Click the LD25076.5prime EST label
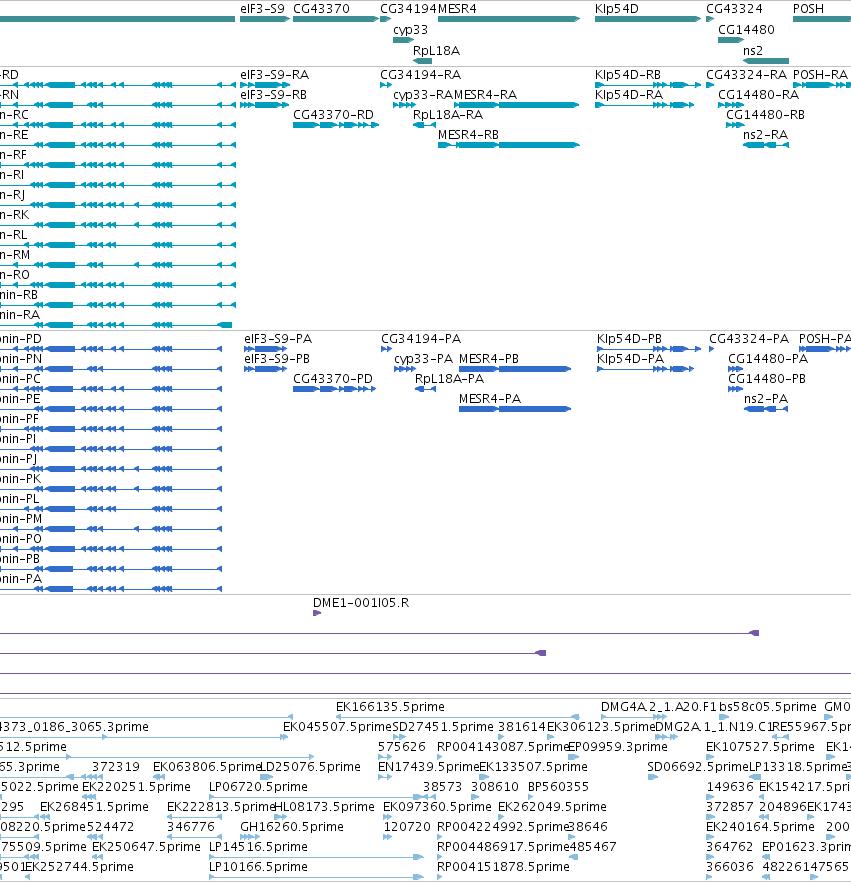This screenshot has width=851, height=882. coord(310,767)
